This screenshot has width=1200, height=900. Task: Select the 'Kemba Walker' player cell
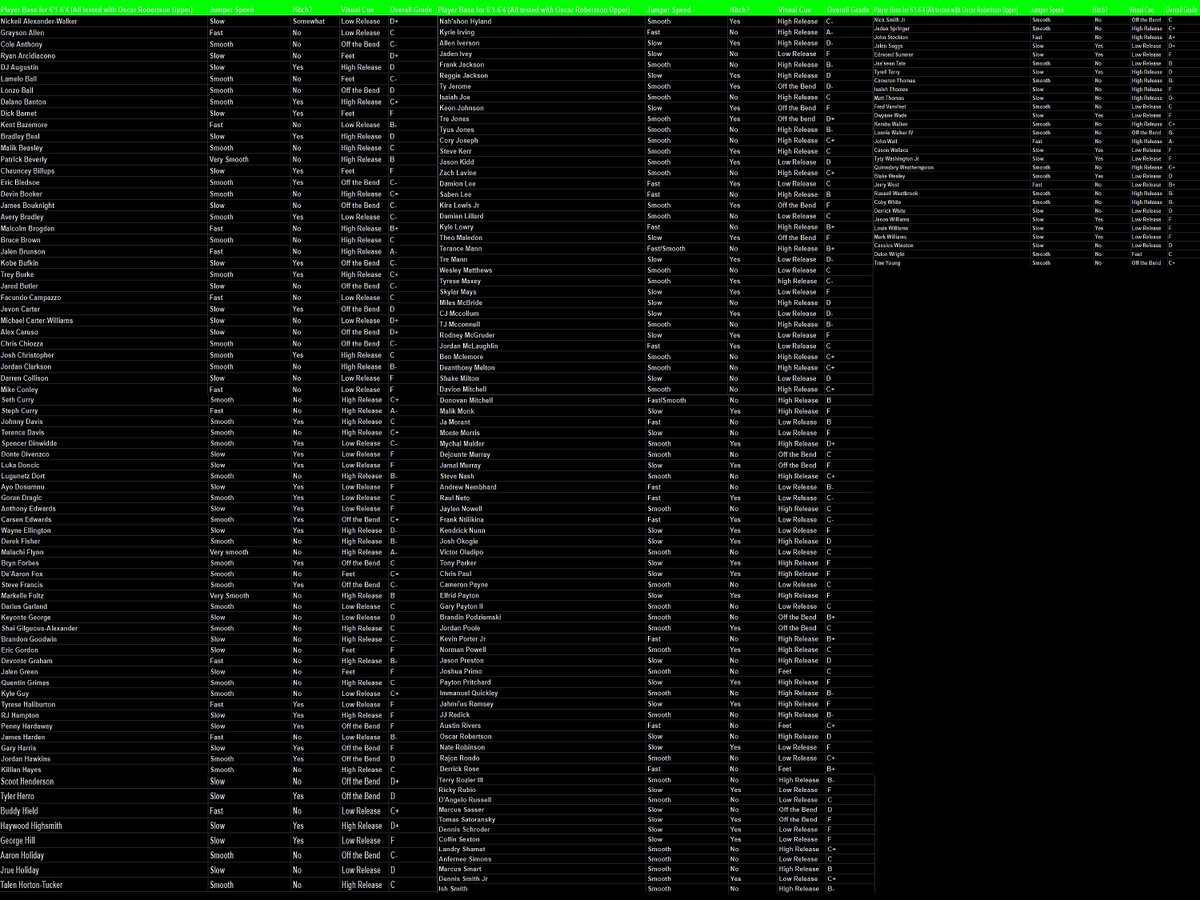click(891, 124)
